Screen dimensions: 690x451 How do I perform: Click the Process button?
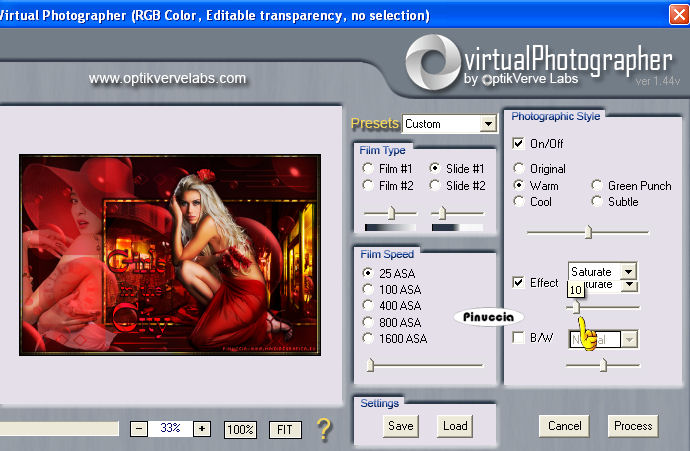pos(633,426)
